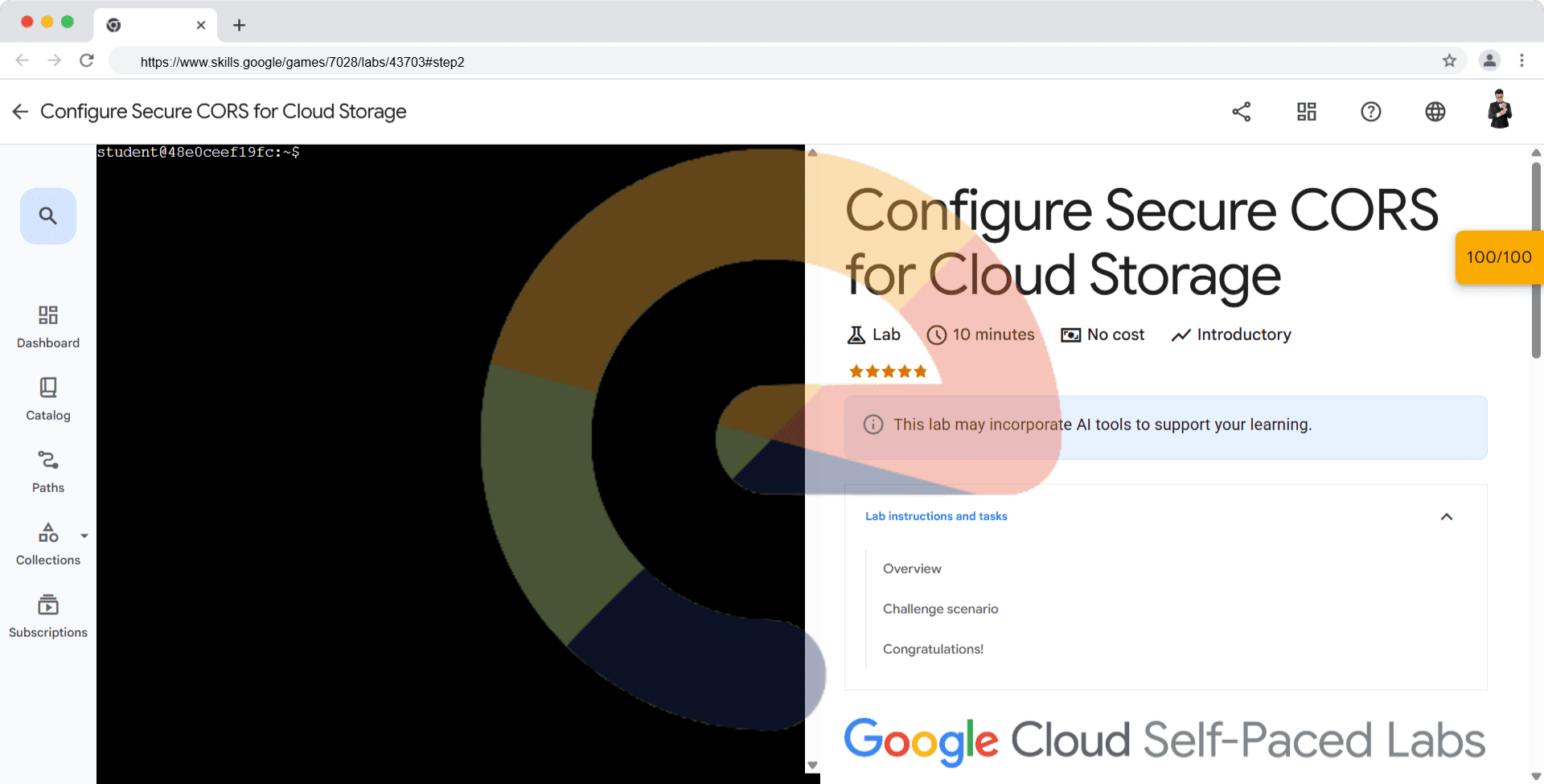Bookmark this page with the star icon
Image resolution: width=1544 pixels, height=784 pixels.
(1449, 61)
